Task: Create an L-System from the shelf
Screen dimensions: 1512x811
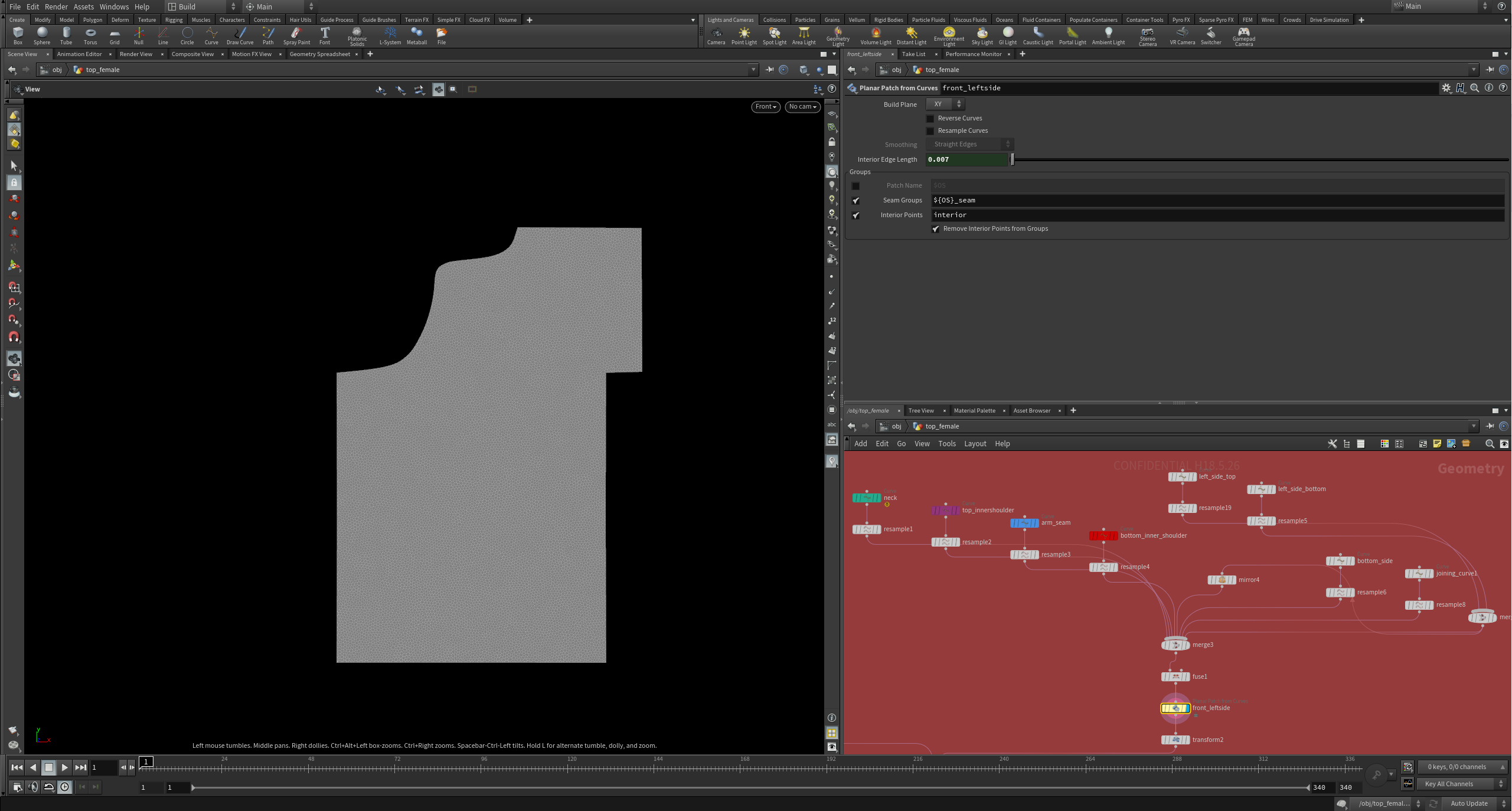Action: coord(390,35)
